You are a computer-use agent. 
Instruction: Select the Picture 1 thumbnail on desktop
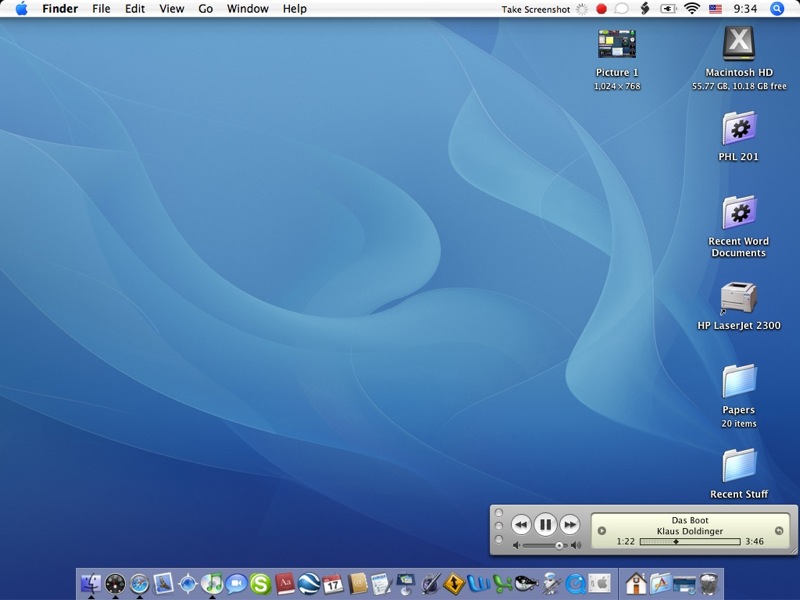click(616, 44)
